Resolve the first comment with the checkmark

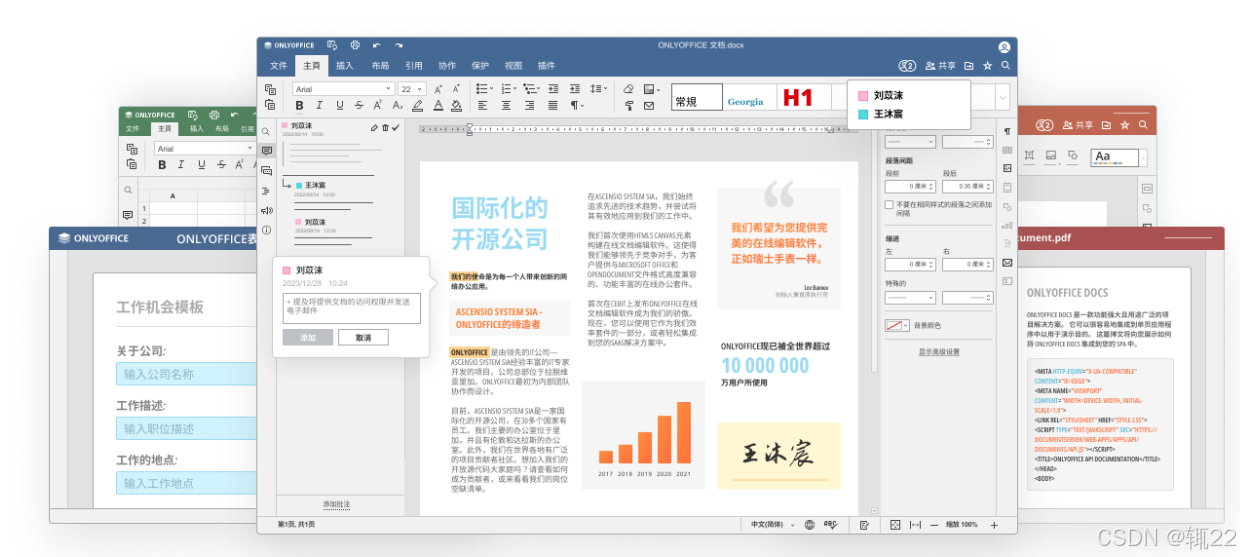[x=395, y=127]
